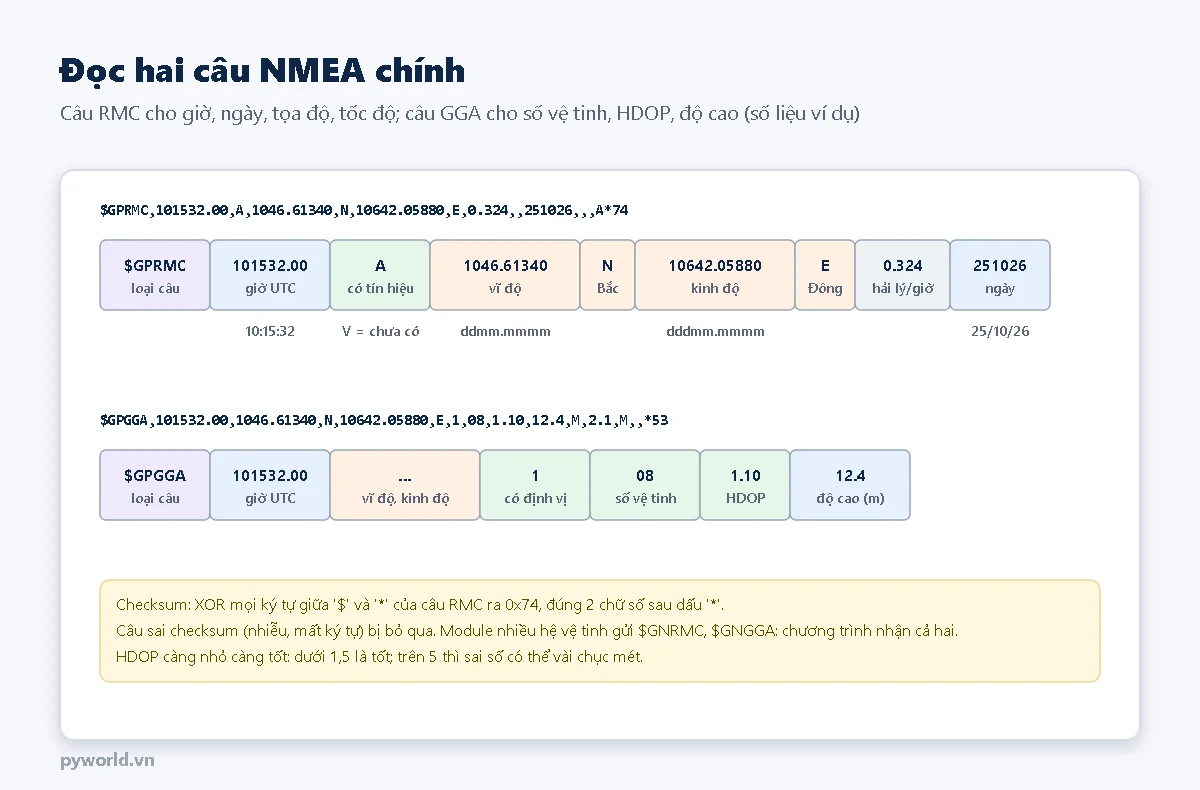Click the $GPRMC loại câu box
Image resolution: width=1200 pixels, height=790 pixels.
pyautogui.click(x=155, y=275)
